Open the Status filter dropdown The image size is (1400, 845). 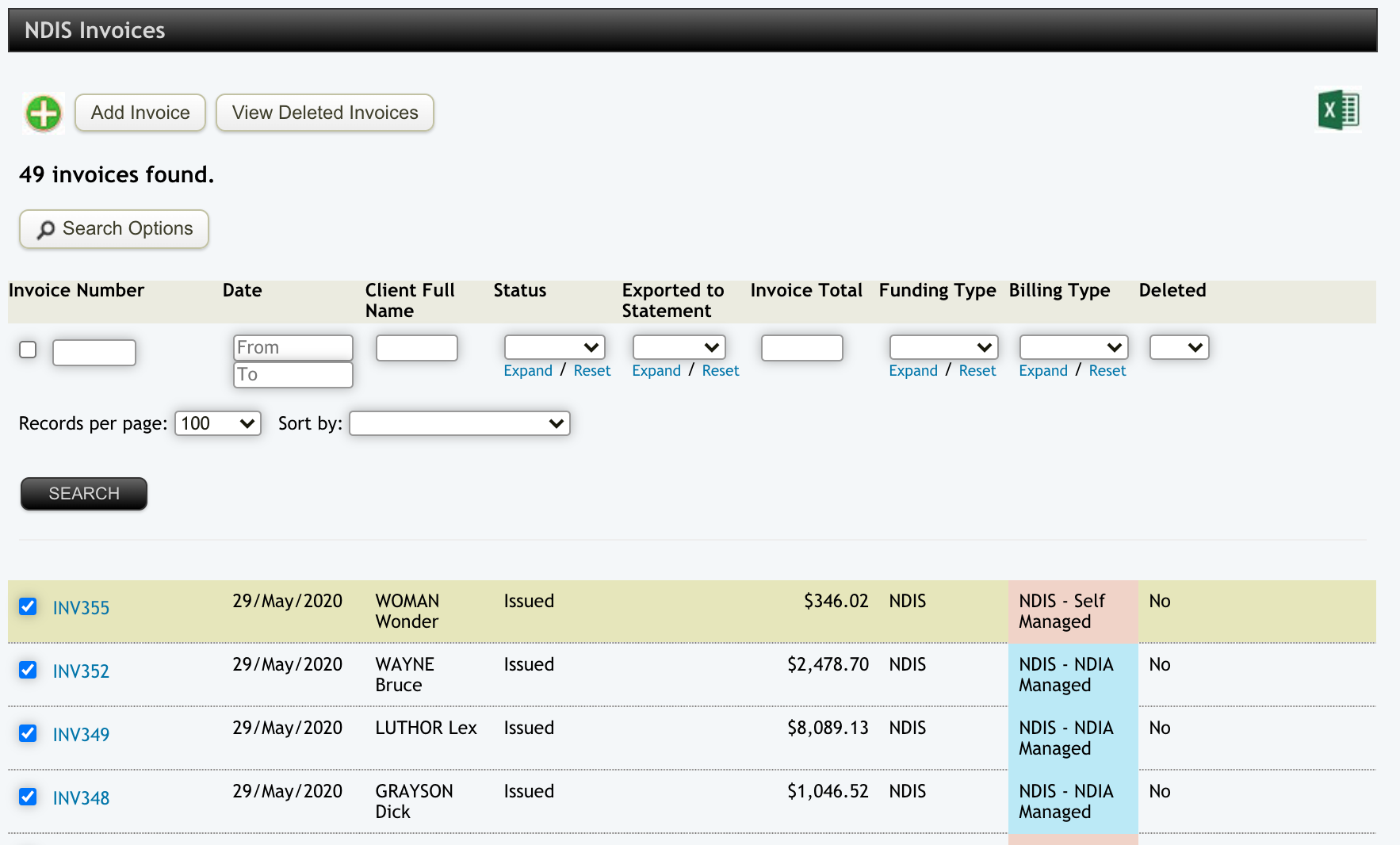554,347
